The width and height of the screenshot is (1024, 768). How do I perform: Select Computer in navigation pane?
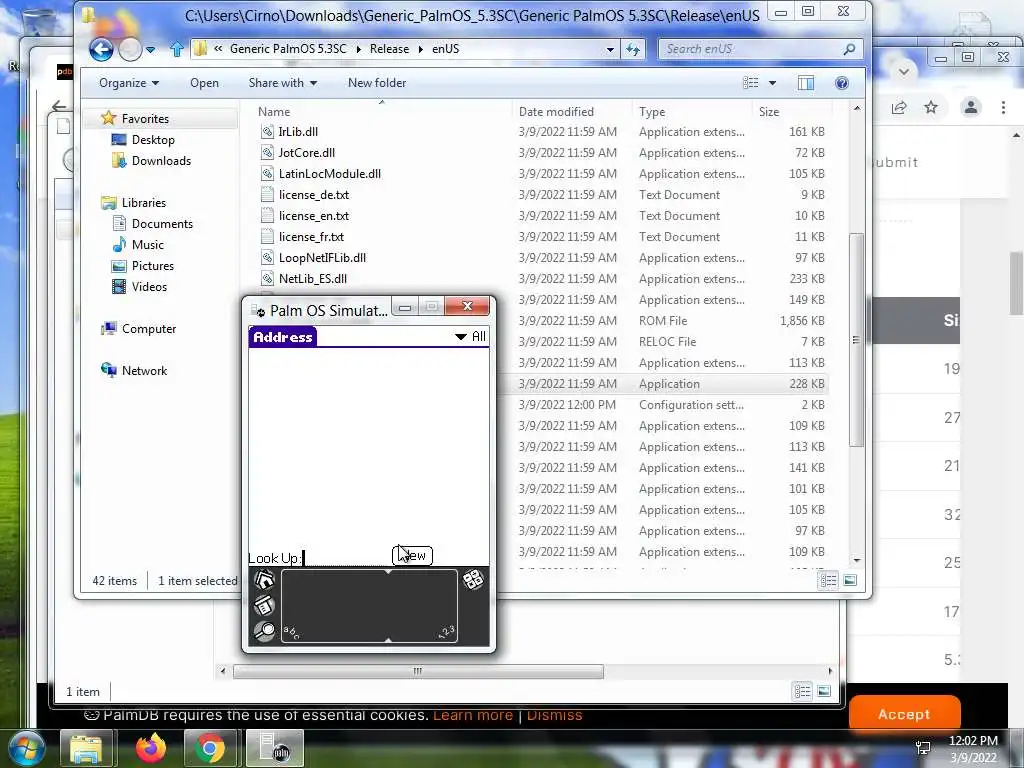click(149, 328)
